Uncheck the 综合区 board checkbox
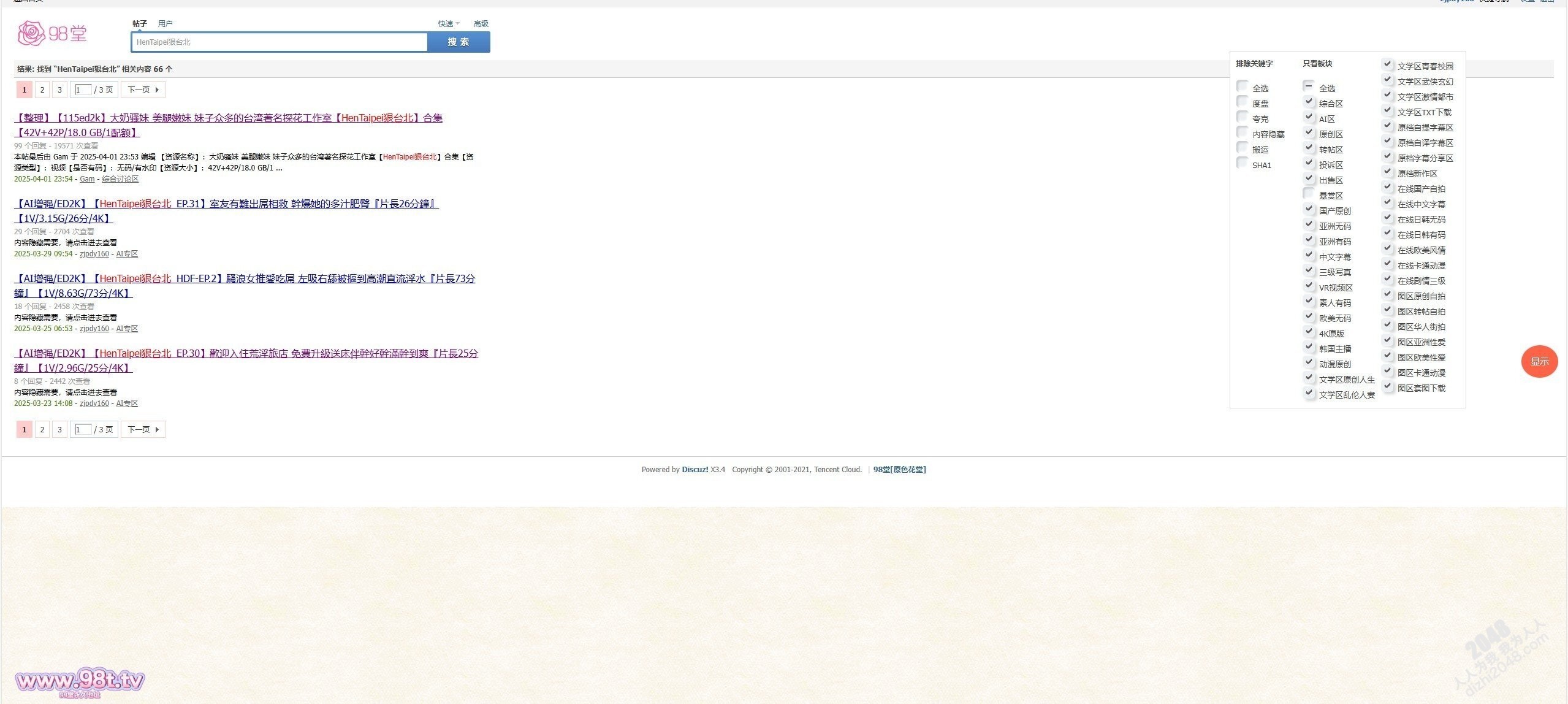 [1309, 101]
